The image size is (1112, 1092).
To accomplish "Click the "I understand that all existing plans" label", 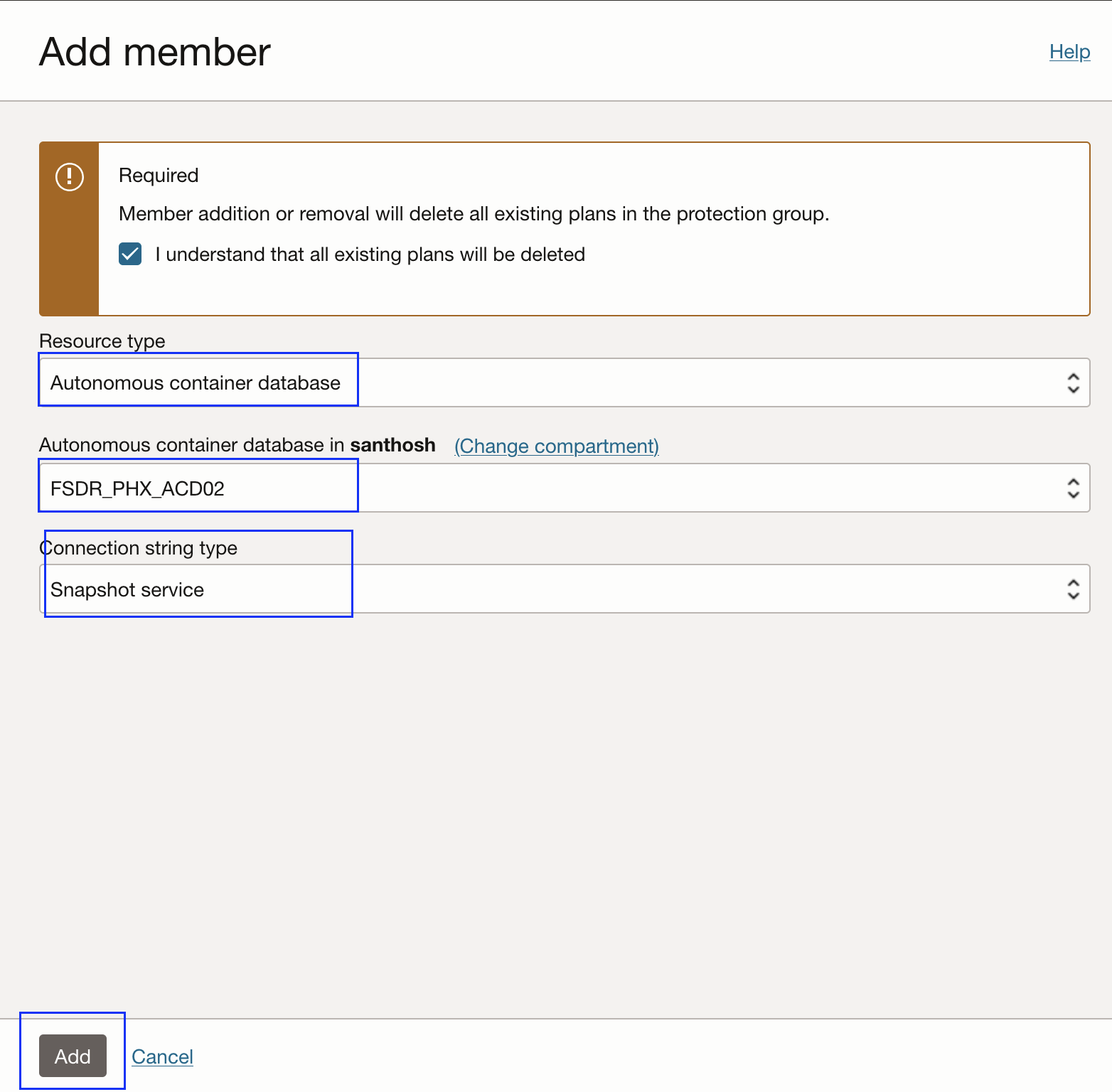I will click(x=370, y=255).
